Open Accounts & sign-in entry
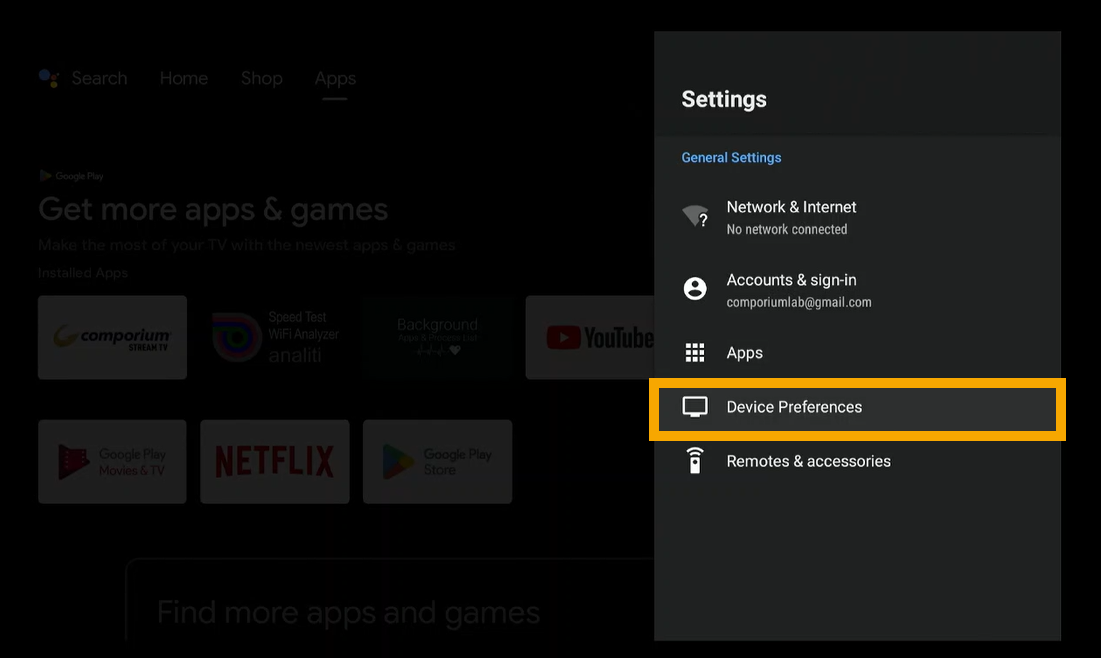The height and width of the screenshot is (658, 1101). tap(857, 289)
